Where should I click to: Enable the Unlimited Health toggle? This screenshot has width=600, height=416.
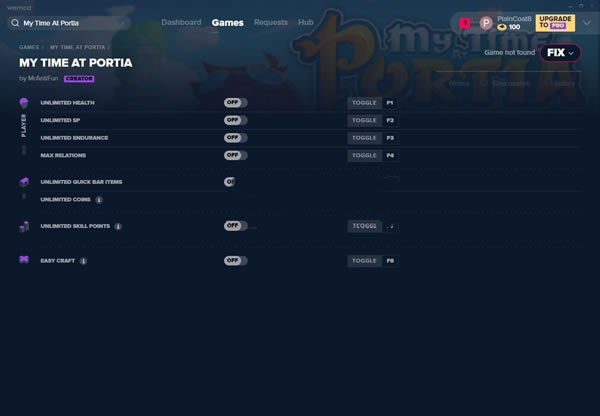(x=235, y=103)
